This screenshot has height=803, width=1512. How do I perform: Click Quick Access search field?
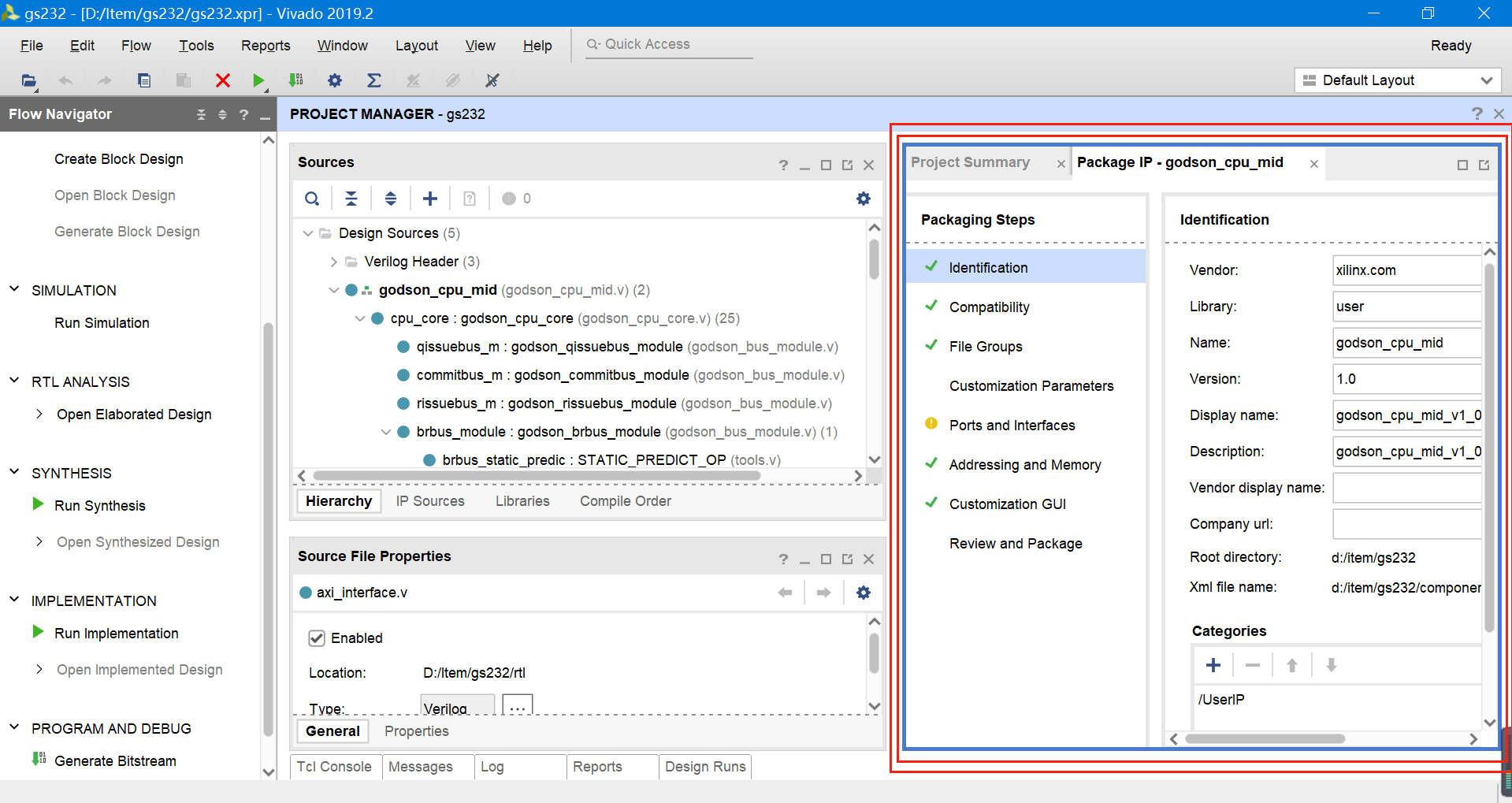pyautogui.click(x=669, y=45)
